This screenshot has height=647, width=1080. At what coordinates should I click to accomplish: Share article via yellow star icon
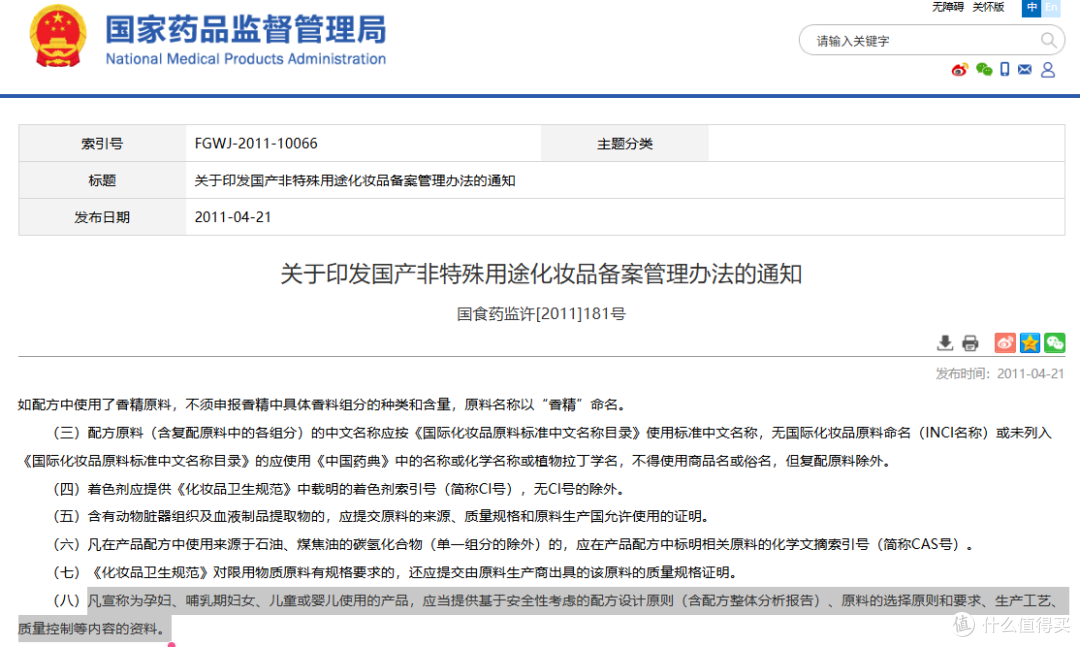1030,342
